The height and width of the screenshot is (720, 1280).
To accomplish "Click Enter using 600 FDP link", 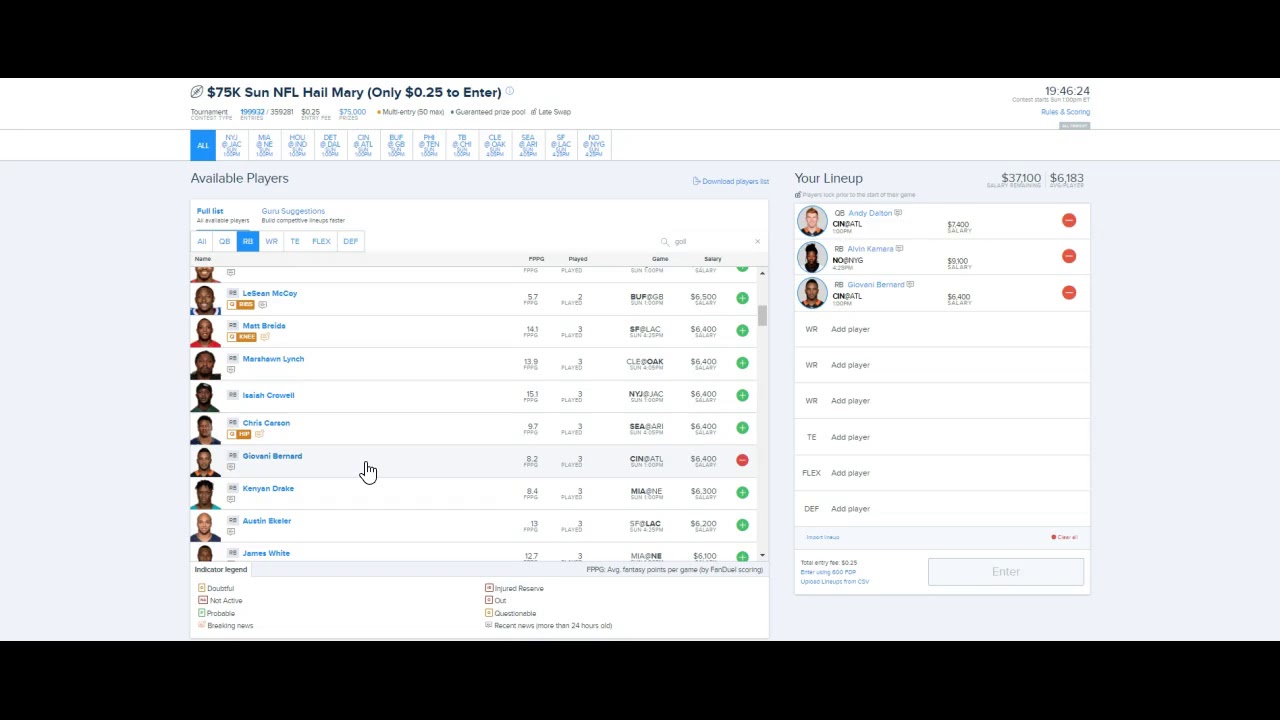I will pos(828,572).
